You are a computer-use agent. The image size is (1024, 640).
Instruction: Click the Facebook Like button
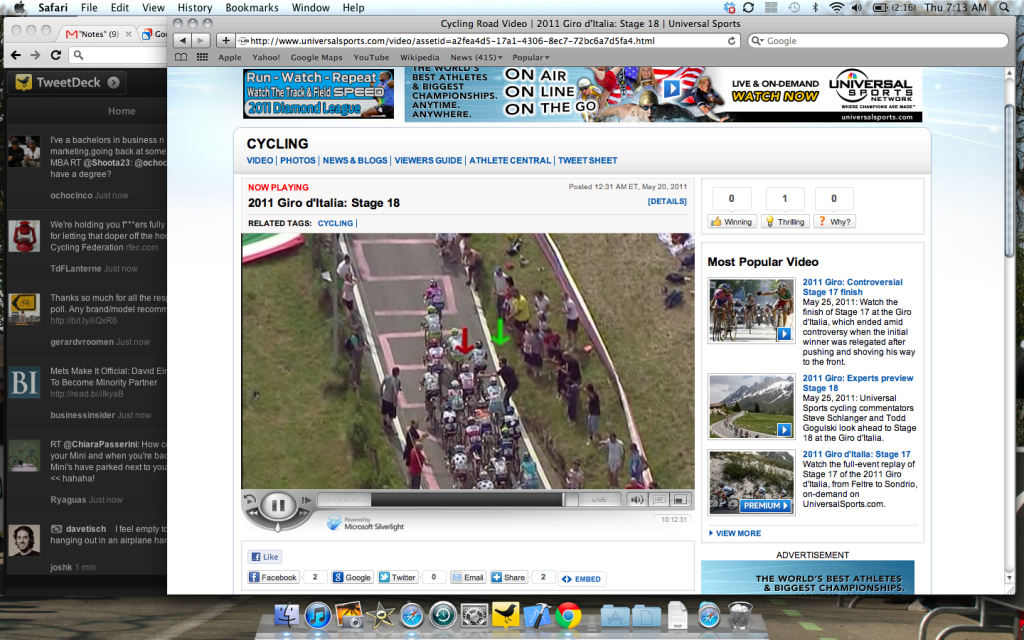pos(265,557)
